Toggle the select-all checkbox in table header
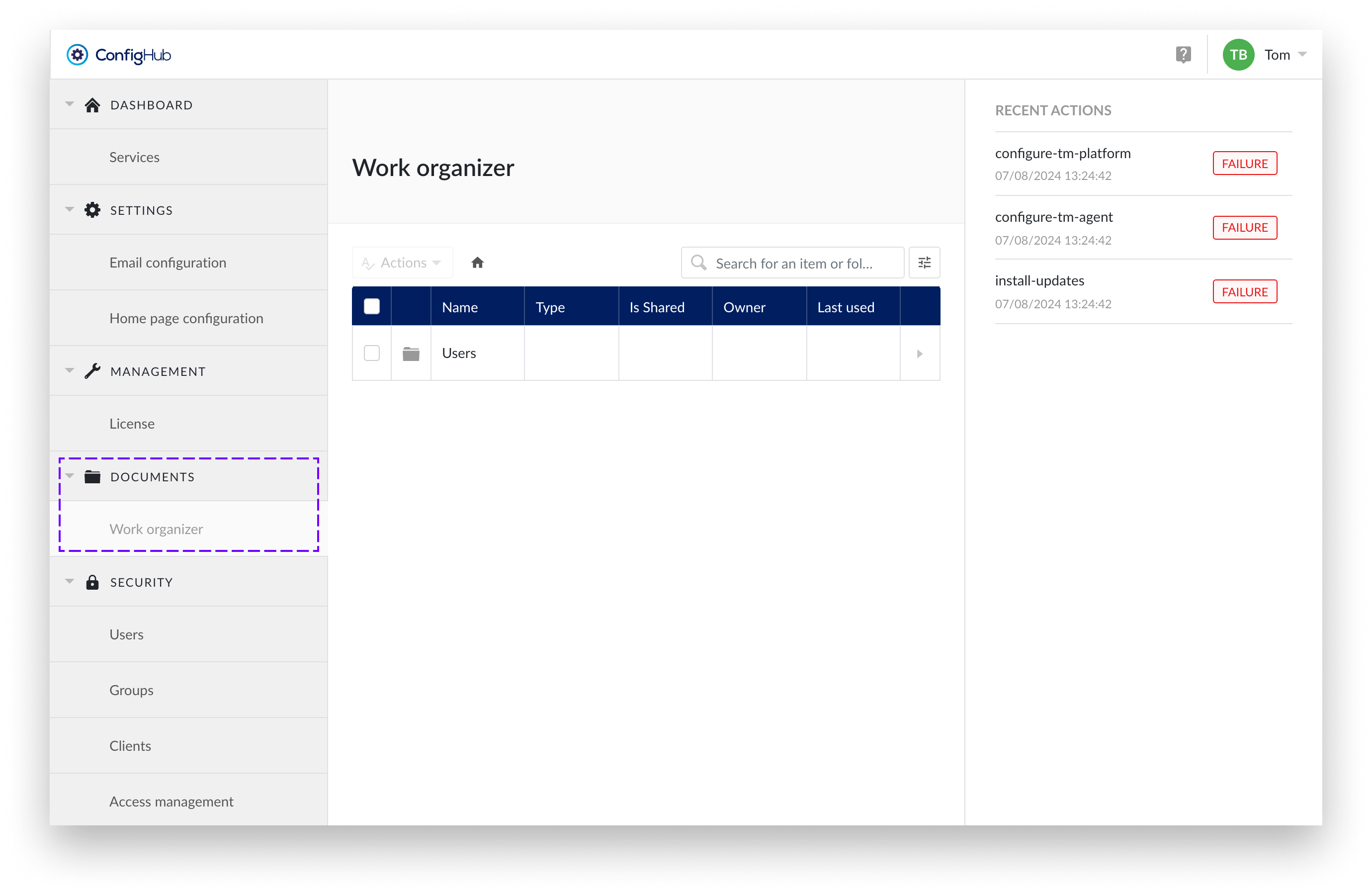 [x=372, y=307]
